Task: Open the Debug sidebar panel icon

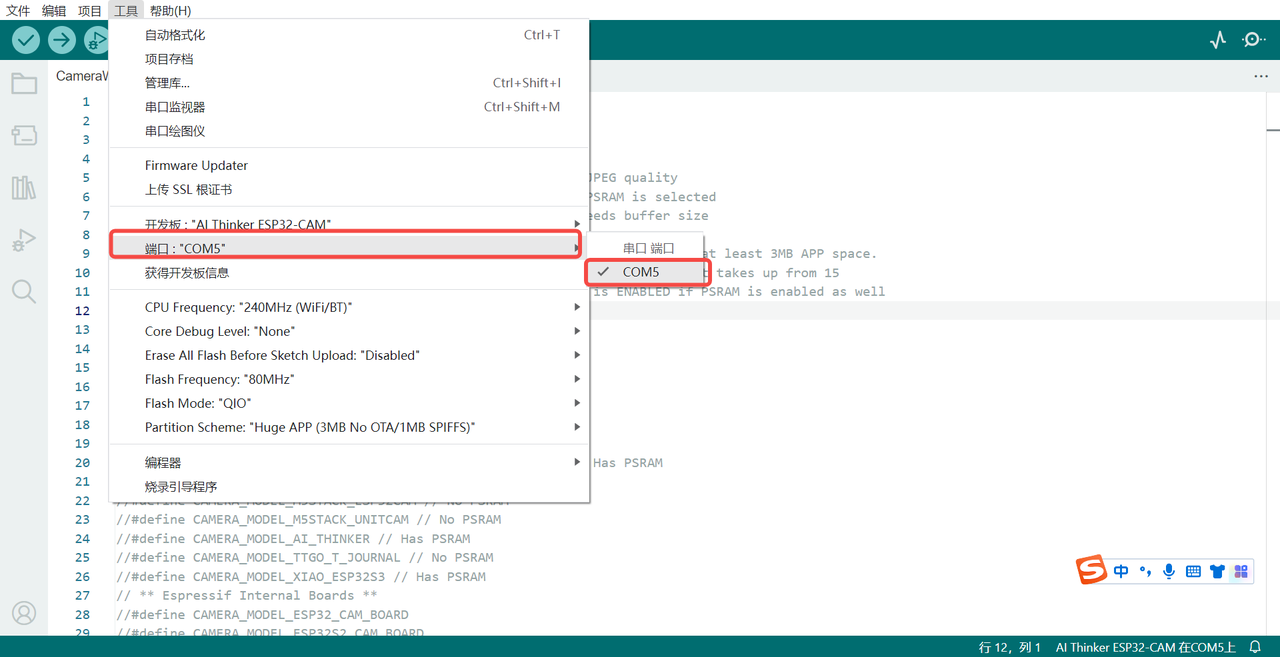Action: point(24,240)
